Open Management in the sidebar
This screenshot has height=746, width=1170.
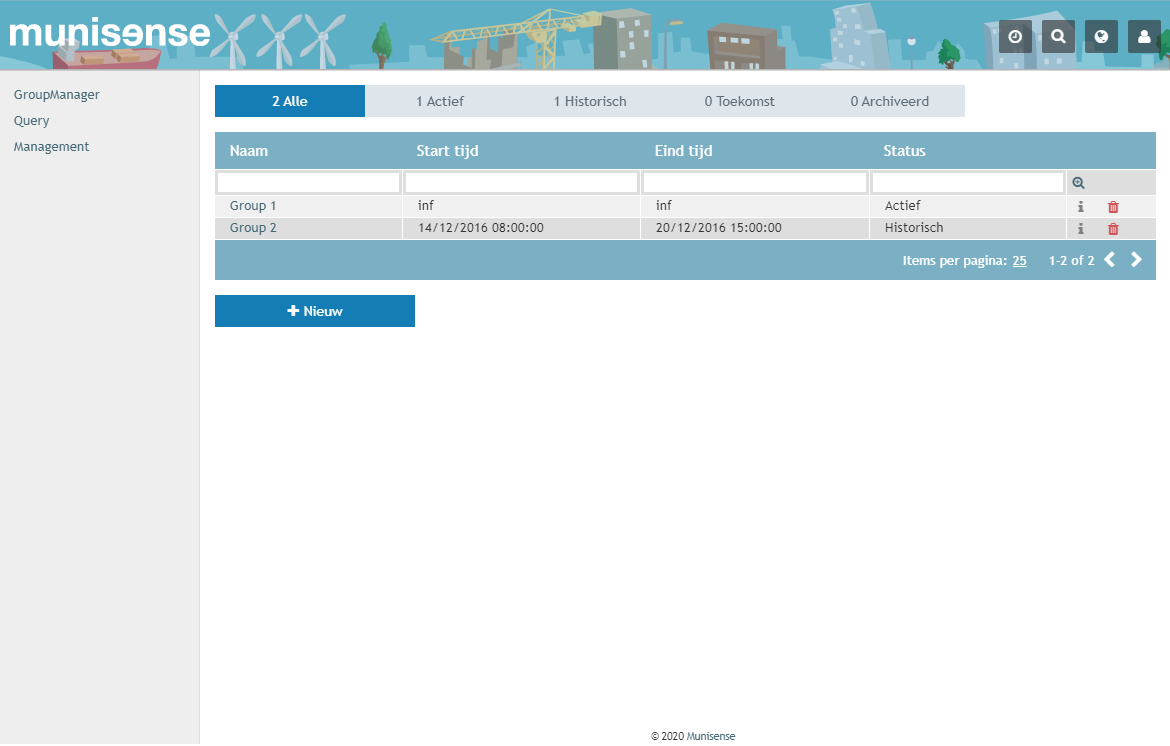(51, 146)
